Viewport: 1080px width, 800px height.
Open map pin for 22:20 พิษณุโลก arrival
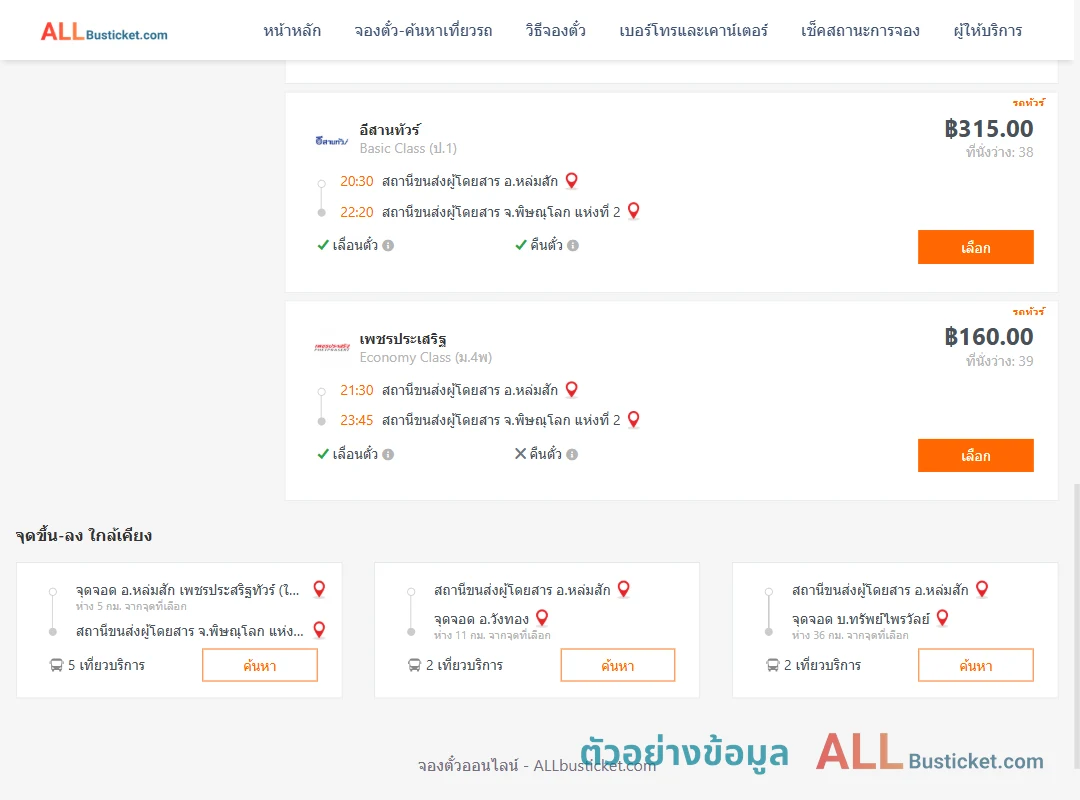[x=634, y=211]
